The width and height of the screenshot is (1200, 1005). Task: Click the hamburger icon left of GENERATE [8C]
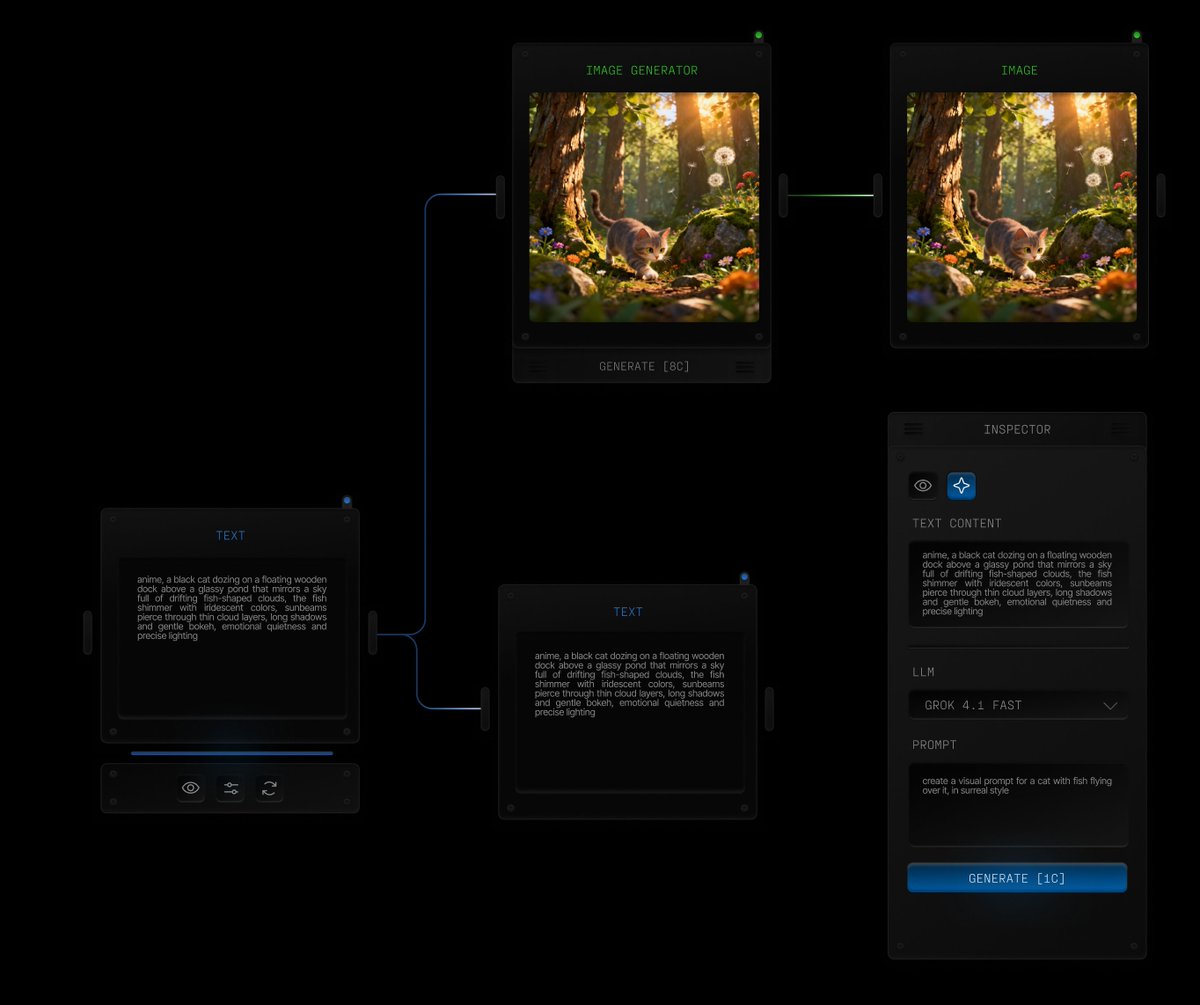[538, 366]
